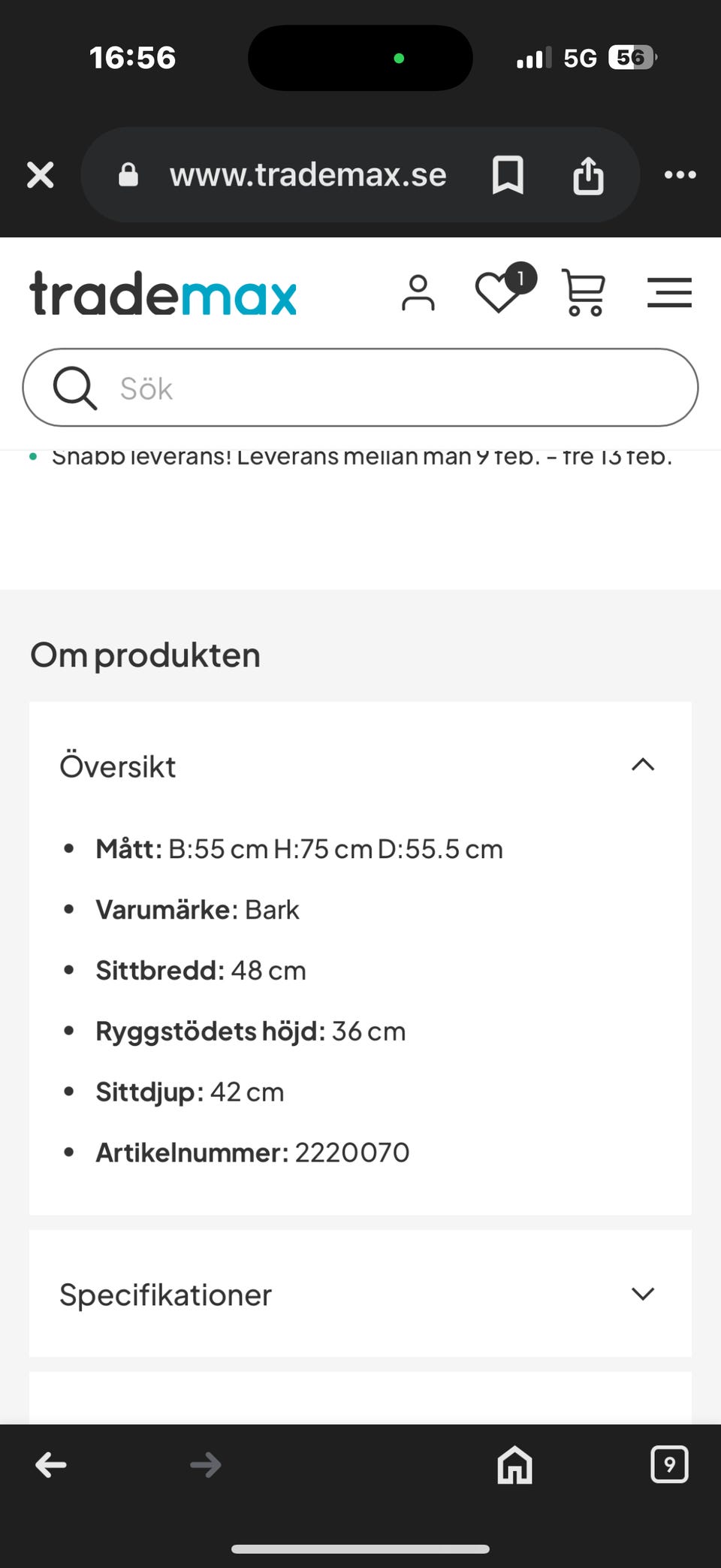Screen dimensions: 721x1568
Task: Collapse the Översikt section chevron
Action: point(643,766)
